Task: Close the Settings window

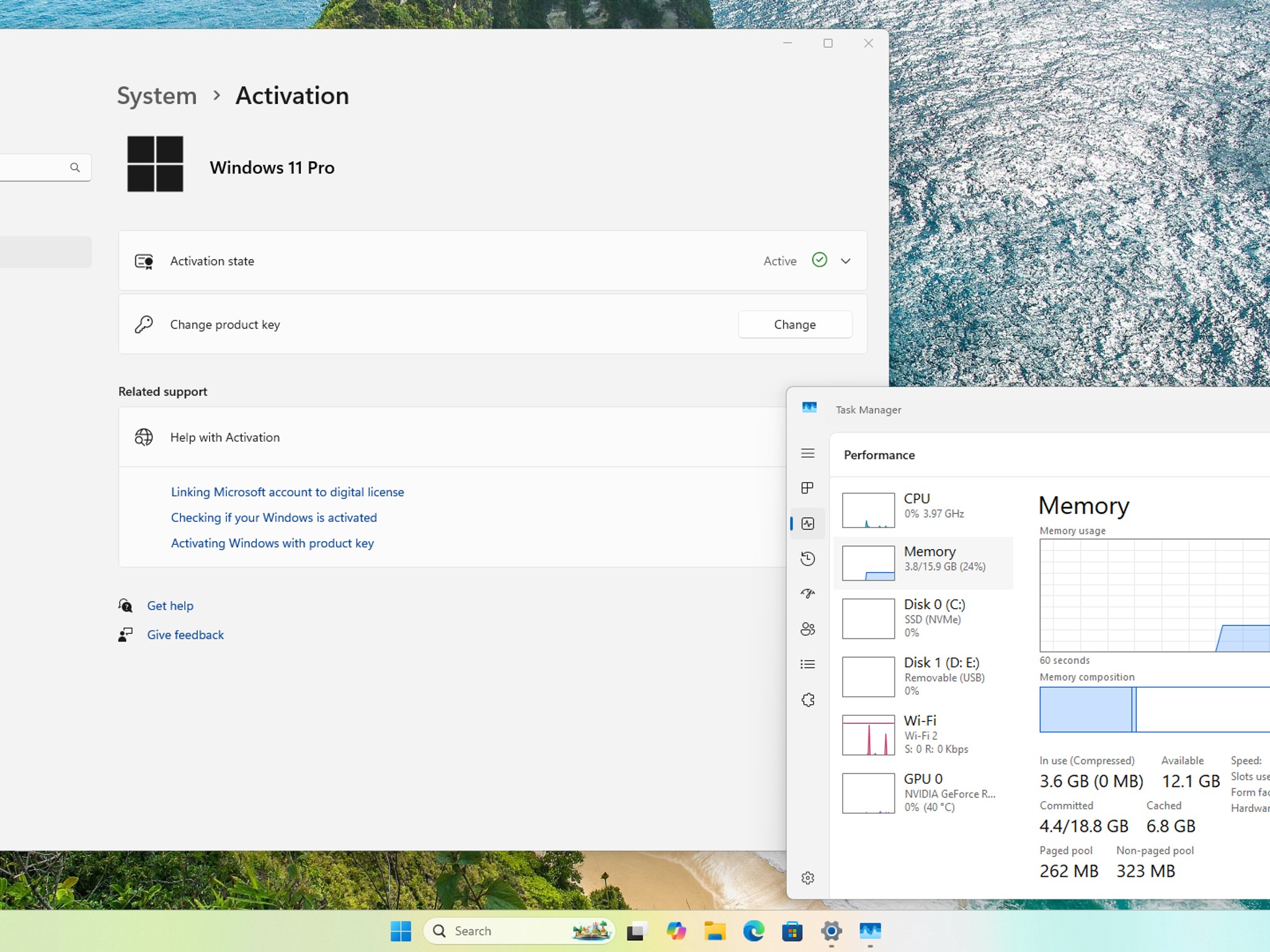Action: [868, 43]
